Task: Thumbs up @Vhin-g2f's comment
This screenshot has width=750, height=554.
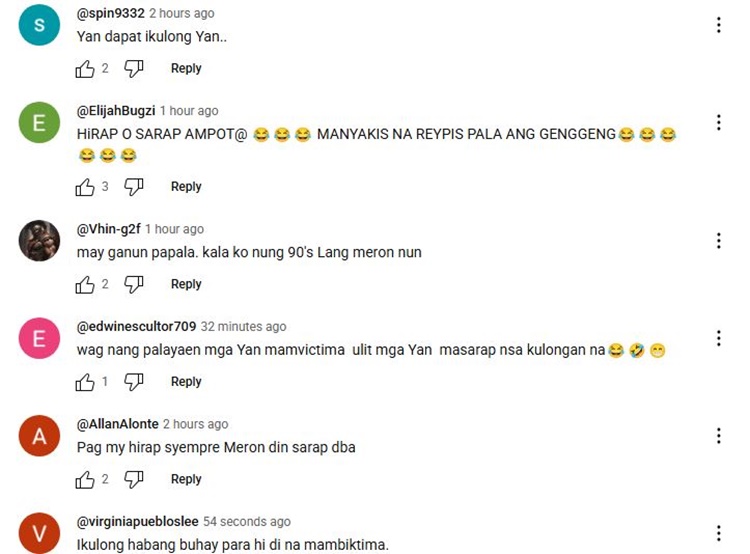Action: (x=85, y=285)
